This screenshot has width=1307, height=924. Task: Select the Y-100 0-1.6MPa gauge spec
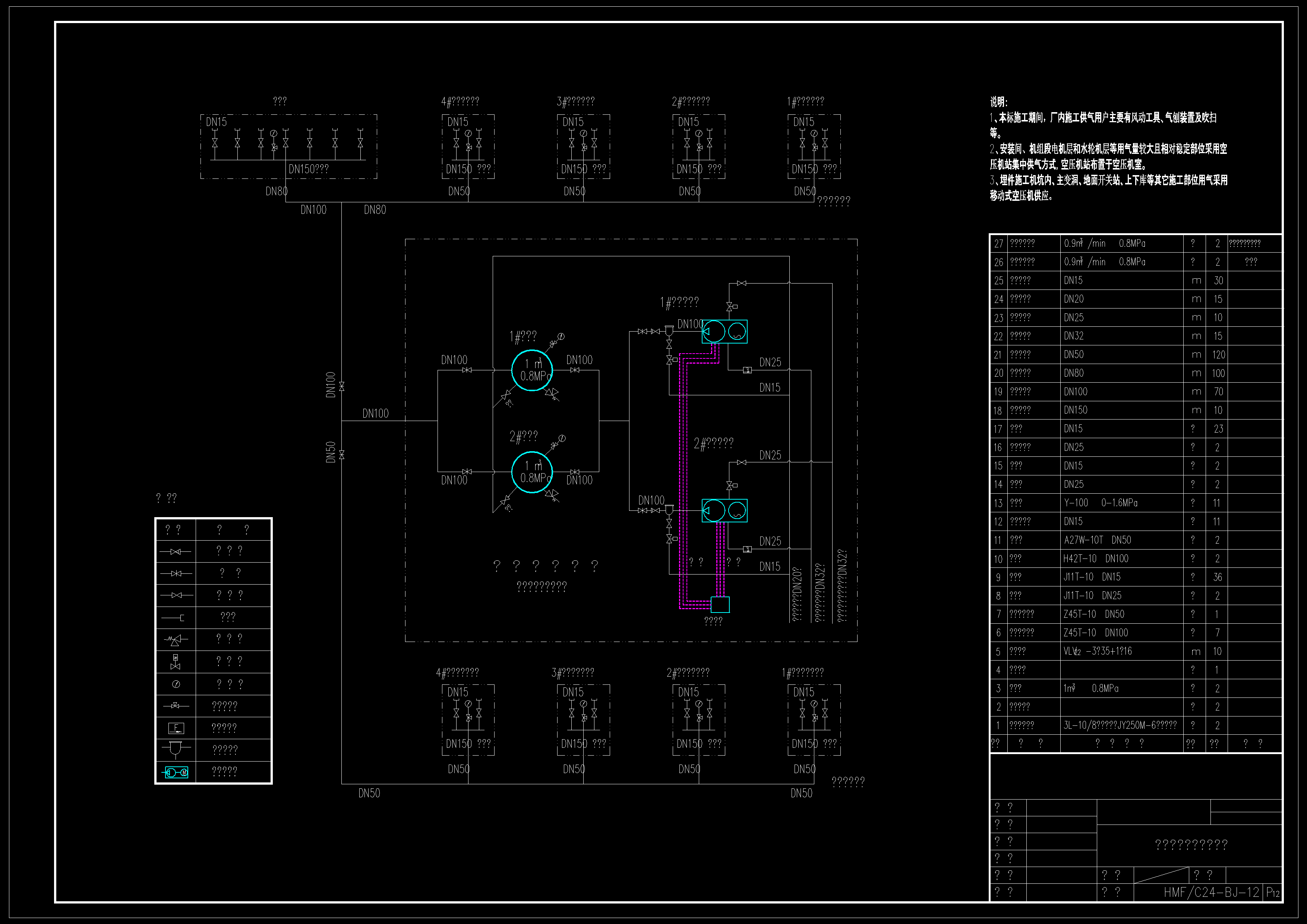[x=1101, y=503]
